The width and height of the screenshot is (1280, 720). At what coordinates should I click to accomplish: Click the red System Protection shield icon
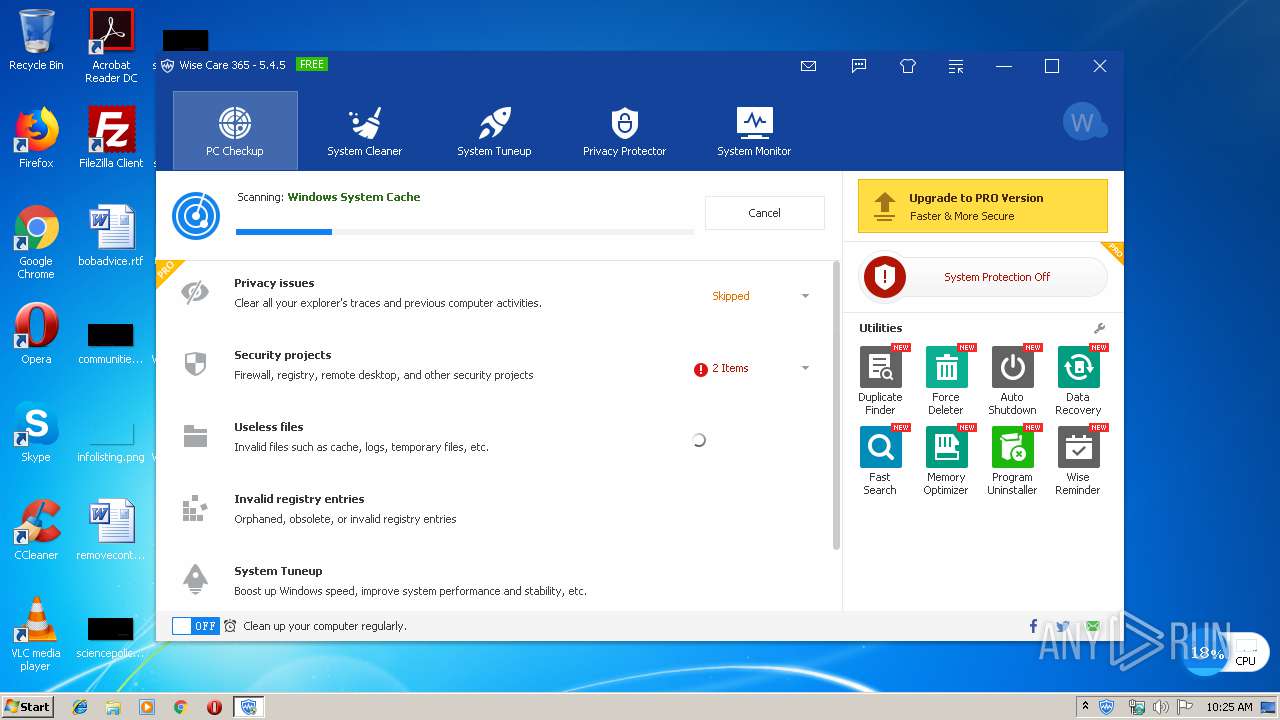coord(884,277)
